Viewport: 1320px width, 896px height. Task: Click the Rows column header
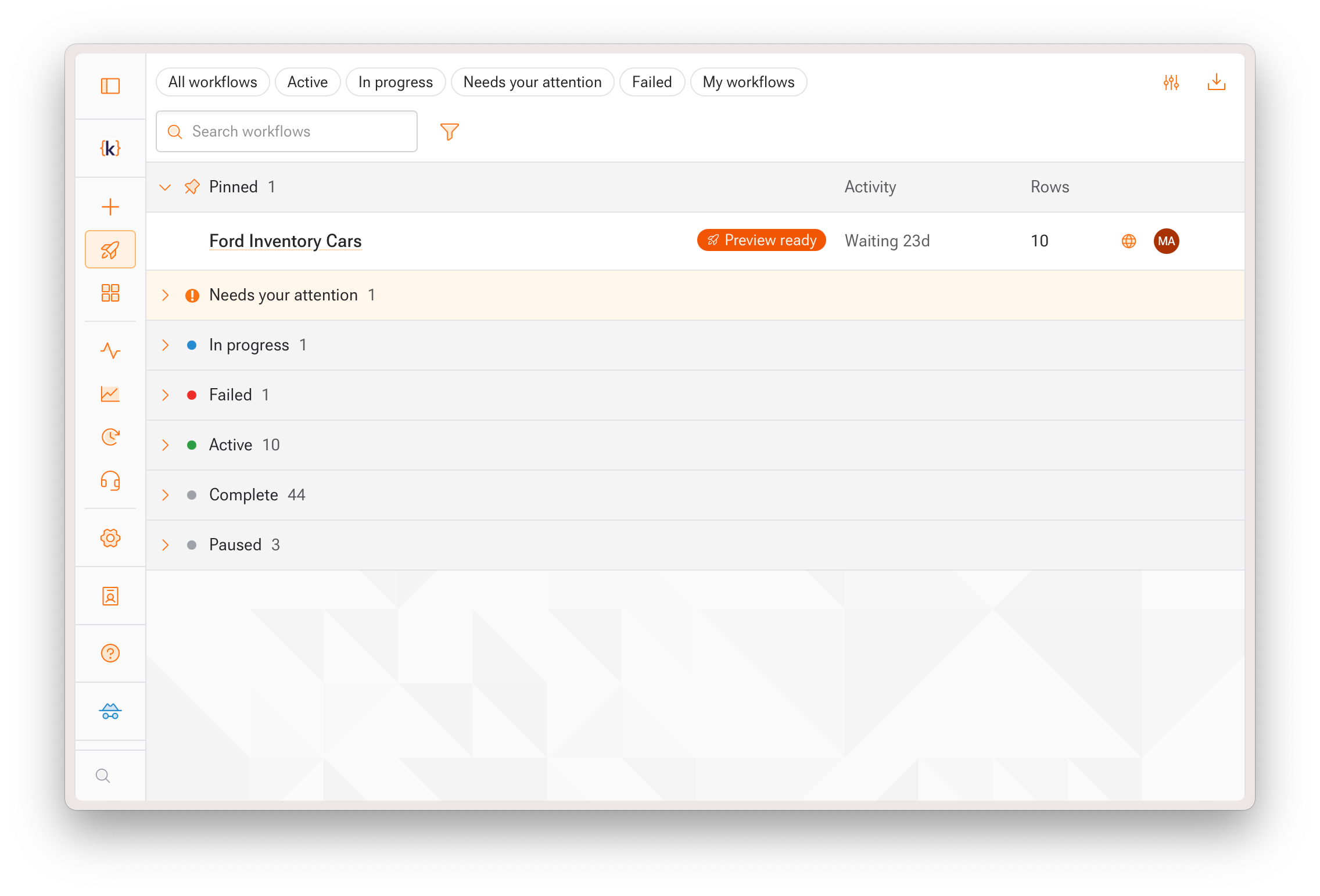[x=1049, y=187]
